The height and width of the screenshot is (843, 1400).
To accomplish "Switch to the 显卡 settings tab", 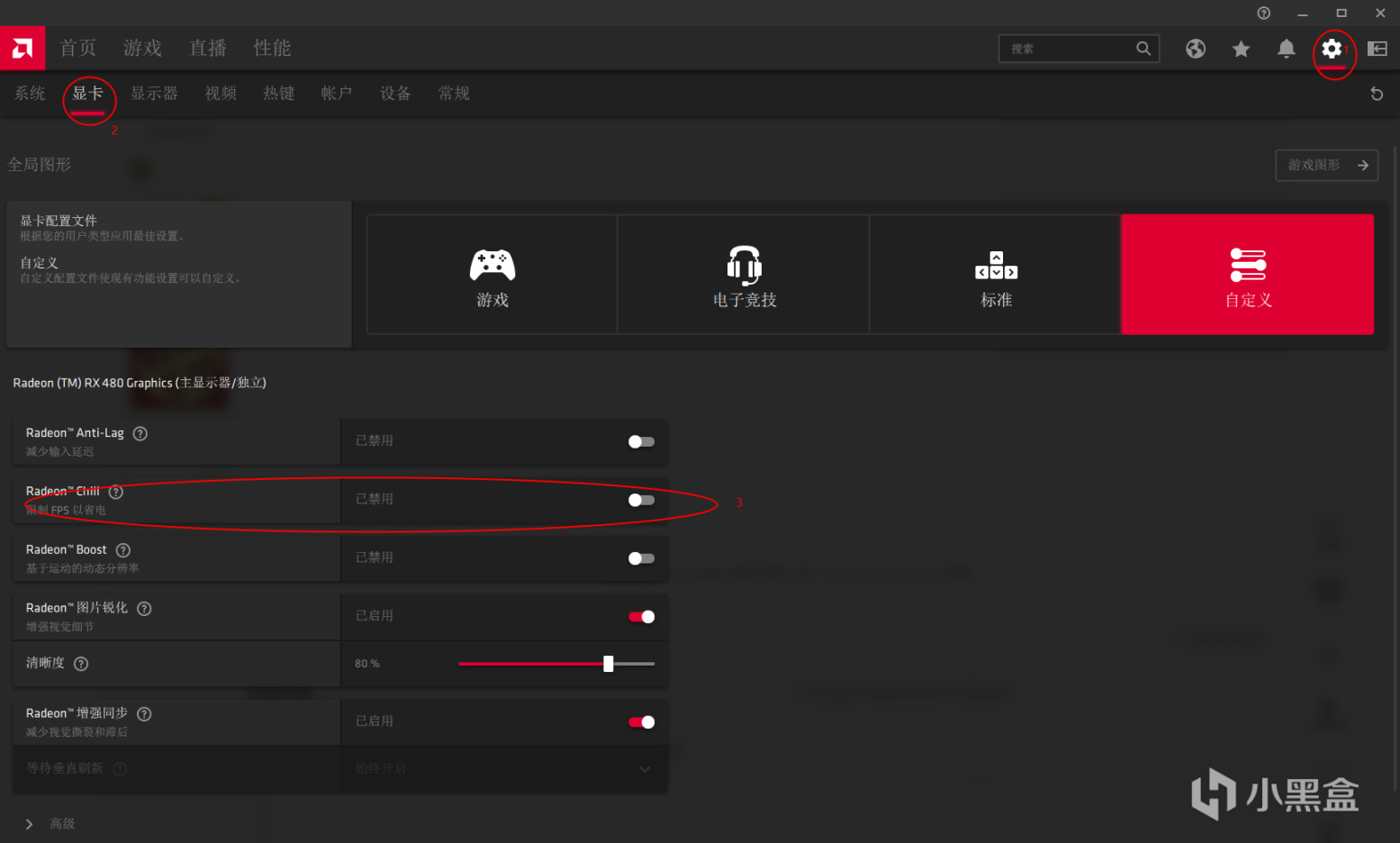I will click(87, 93).
